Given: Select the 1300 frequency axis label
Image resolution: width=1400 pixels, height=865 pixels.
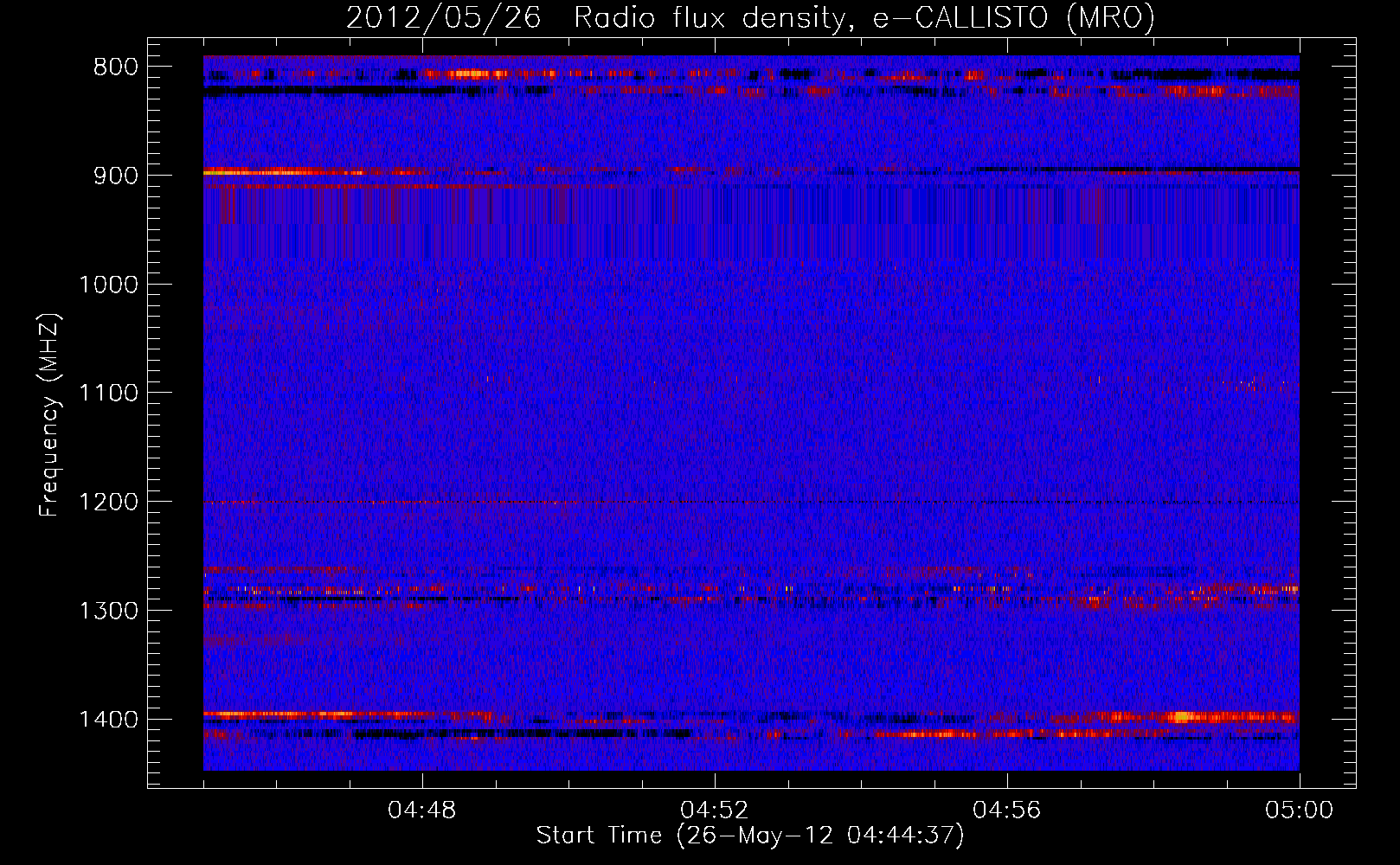Looking at the screenshot, I should click(108, 611).
